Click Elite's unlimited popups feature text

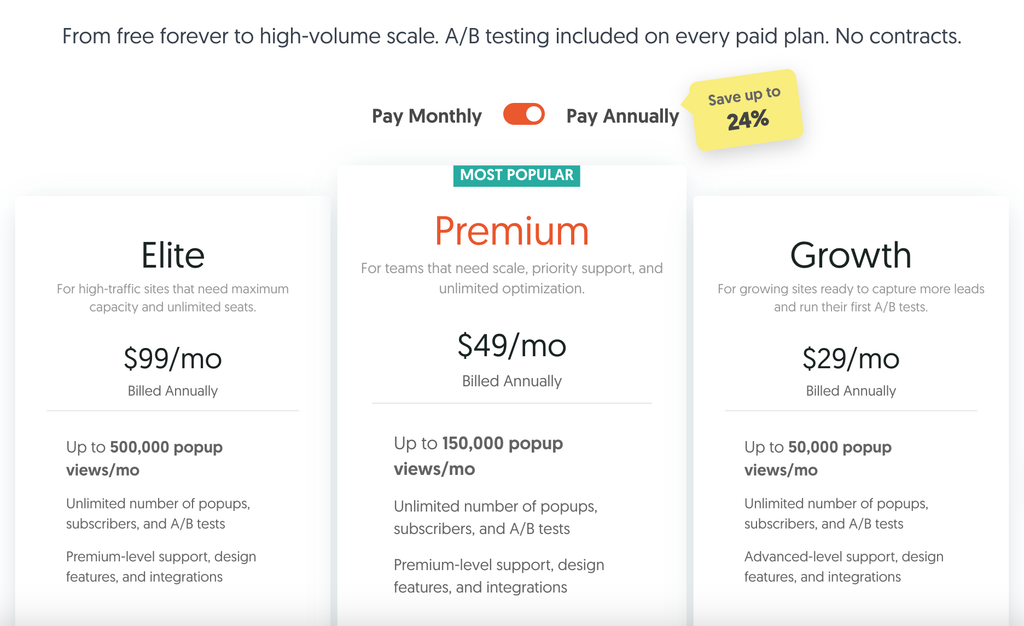tap(158, 514)
